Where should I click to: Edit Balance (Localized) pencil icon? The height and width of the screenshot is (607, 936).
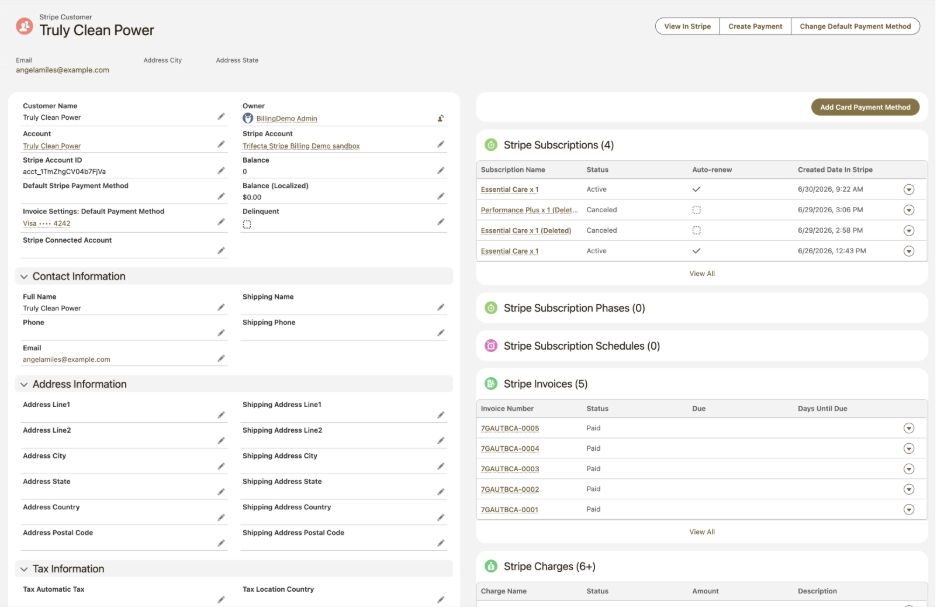441,196
